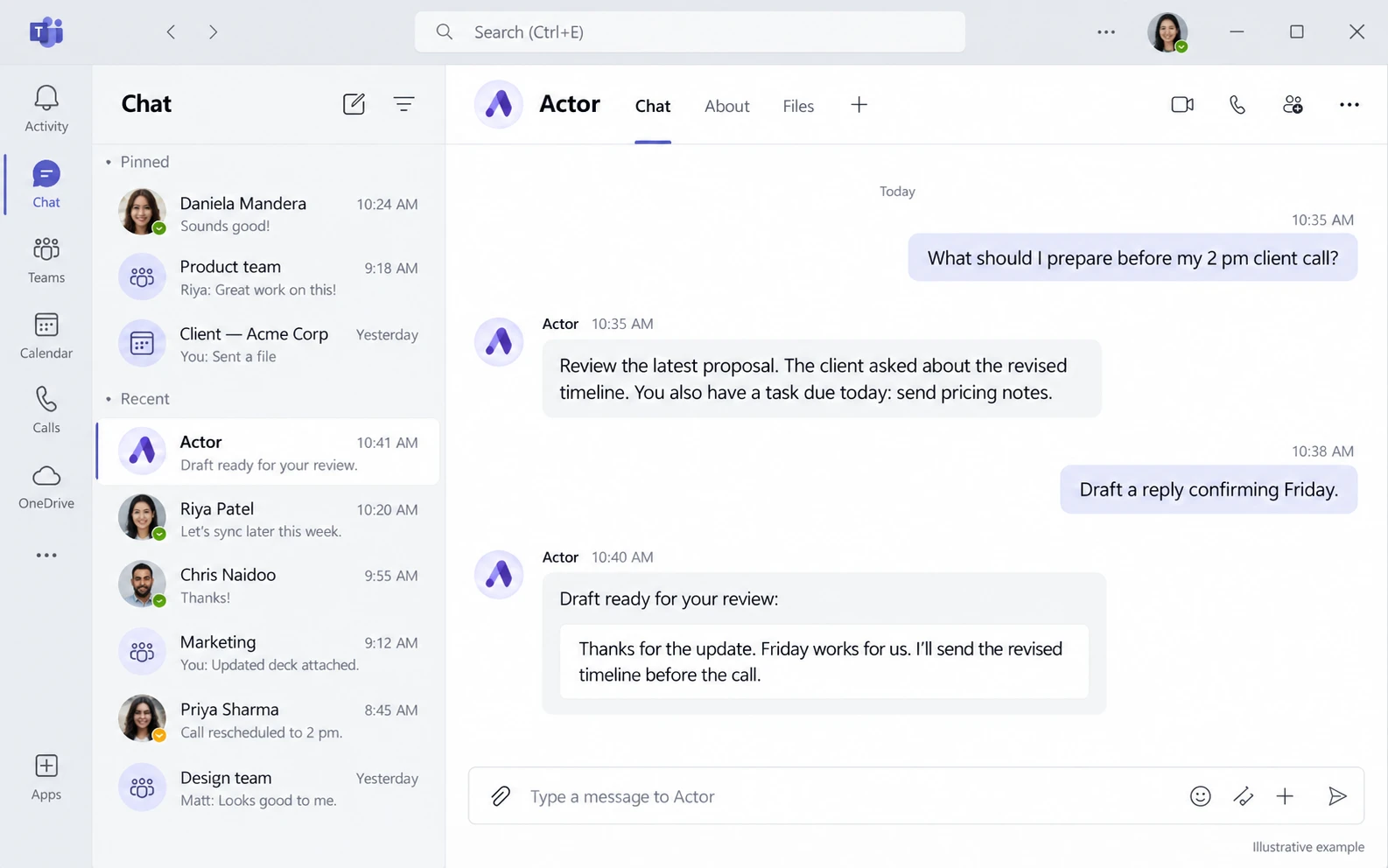
Task: Select the Chat tab in Actor header
Action: click(x=653, y=106)
